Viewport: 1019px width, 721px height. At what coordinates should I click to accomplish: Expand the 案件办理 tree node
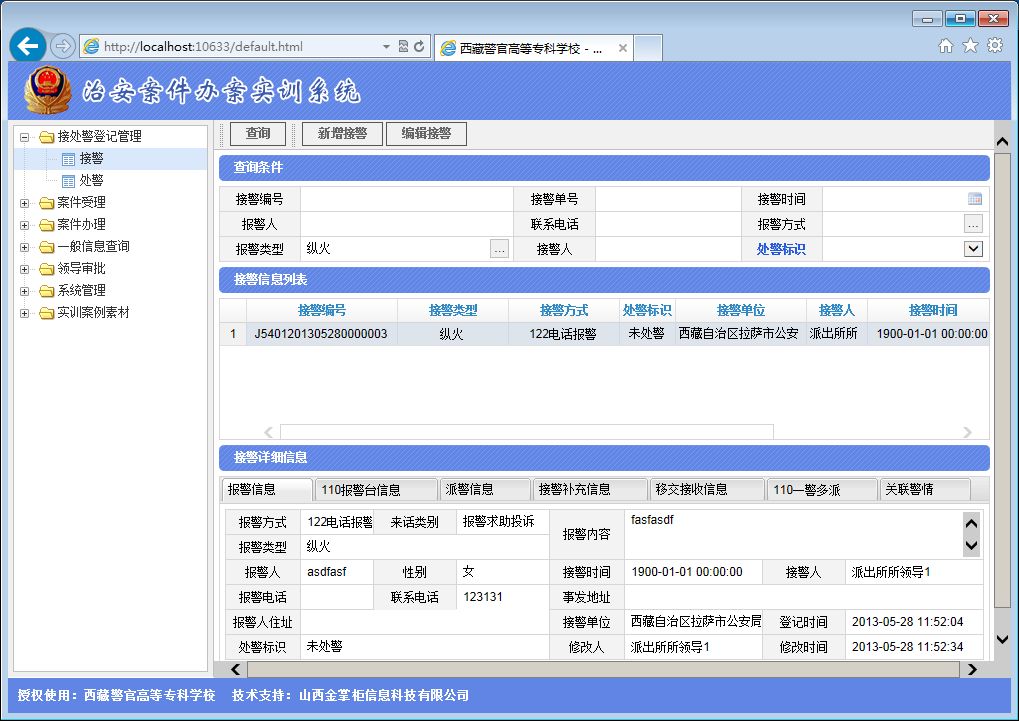coord(25,226)
